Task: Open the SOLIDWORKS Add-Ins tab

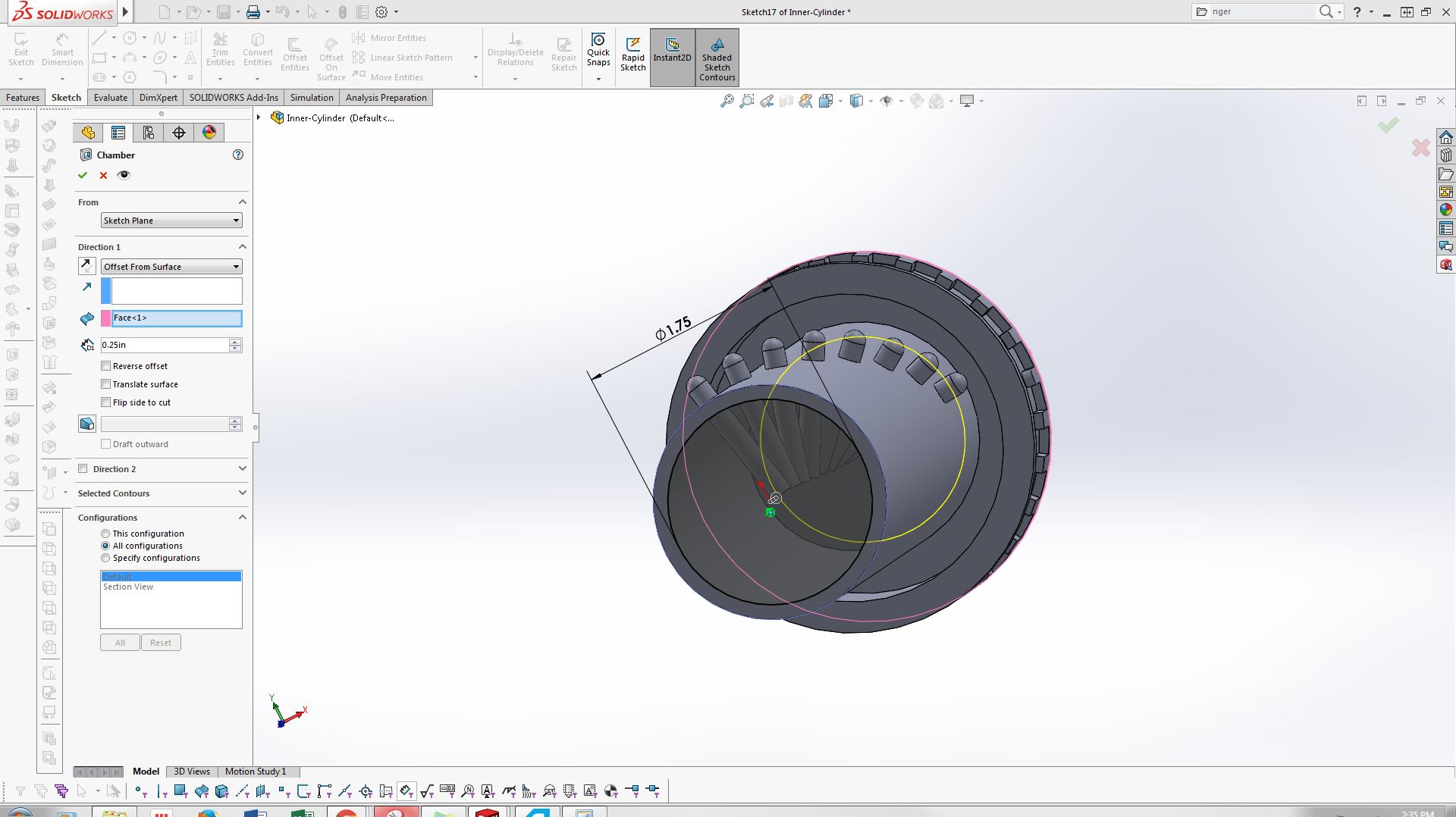Action: tap(234, 98)
